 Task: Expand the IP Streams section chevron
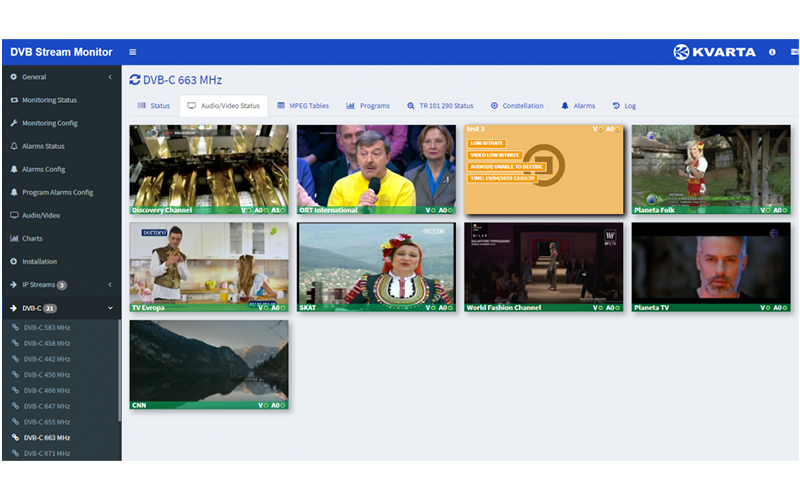click(x=110, y=285)
